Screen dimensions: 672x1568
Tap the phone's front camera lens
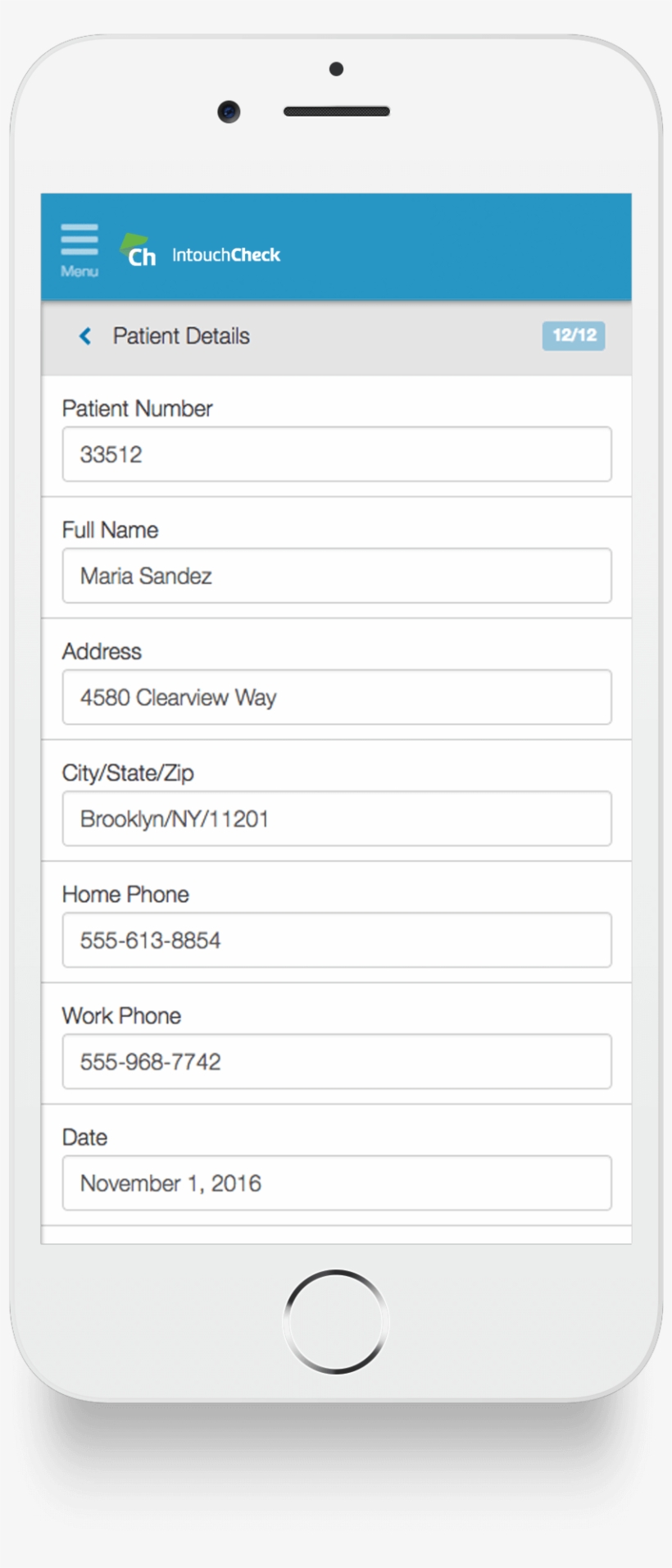click(229, 112)
